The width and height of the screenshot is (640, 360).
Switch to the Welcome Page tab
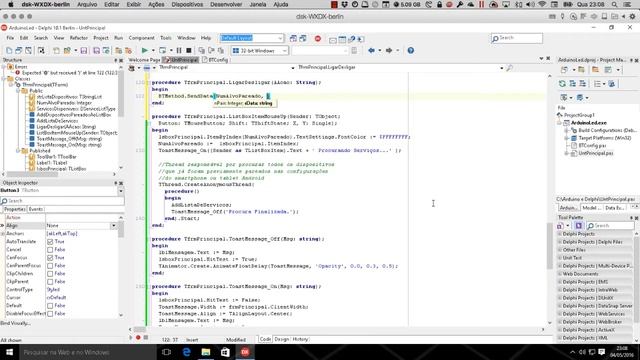click(144, 60)
